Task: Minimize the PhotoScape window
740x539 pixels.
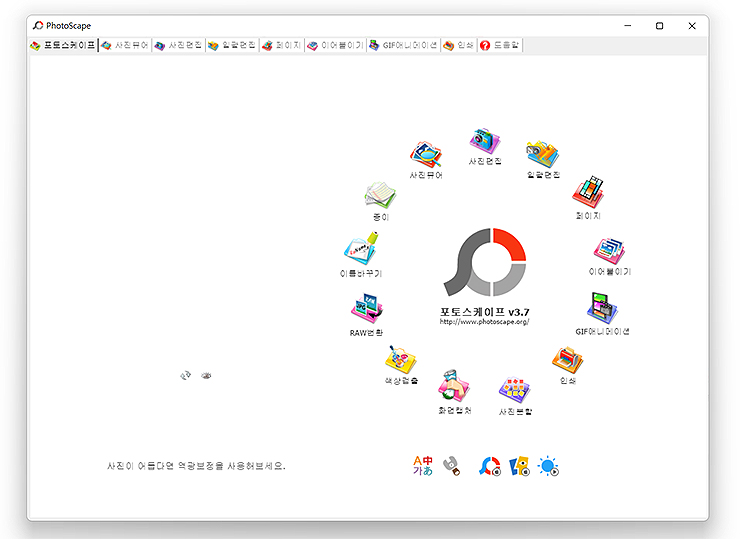Action: click(x=628, y=26)
